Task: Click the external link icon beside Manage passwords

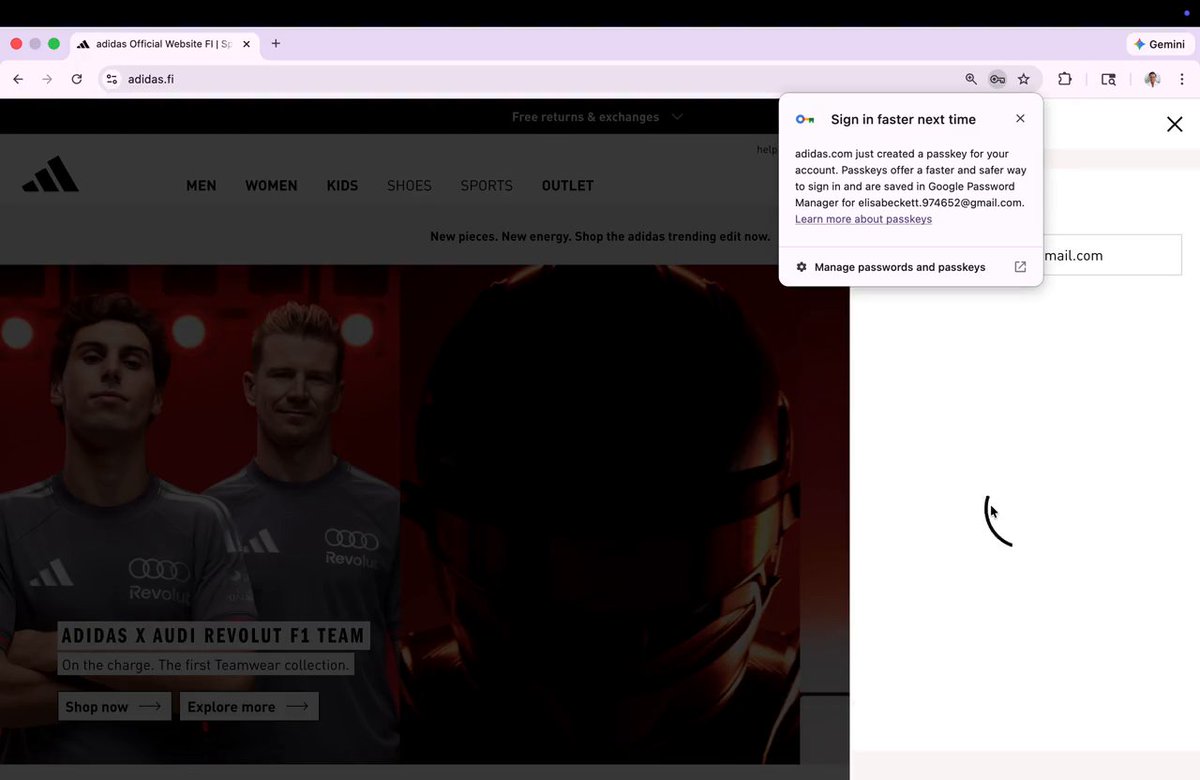Action: [x=1020, y=267]
